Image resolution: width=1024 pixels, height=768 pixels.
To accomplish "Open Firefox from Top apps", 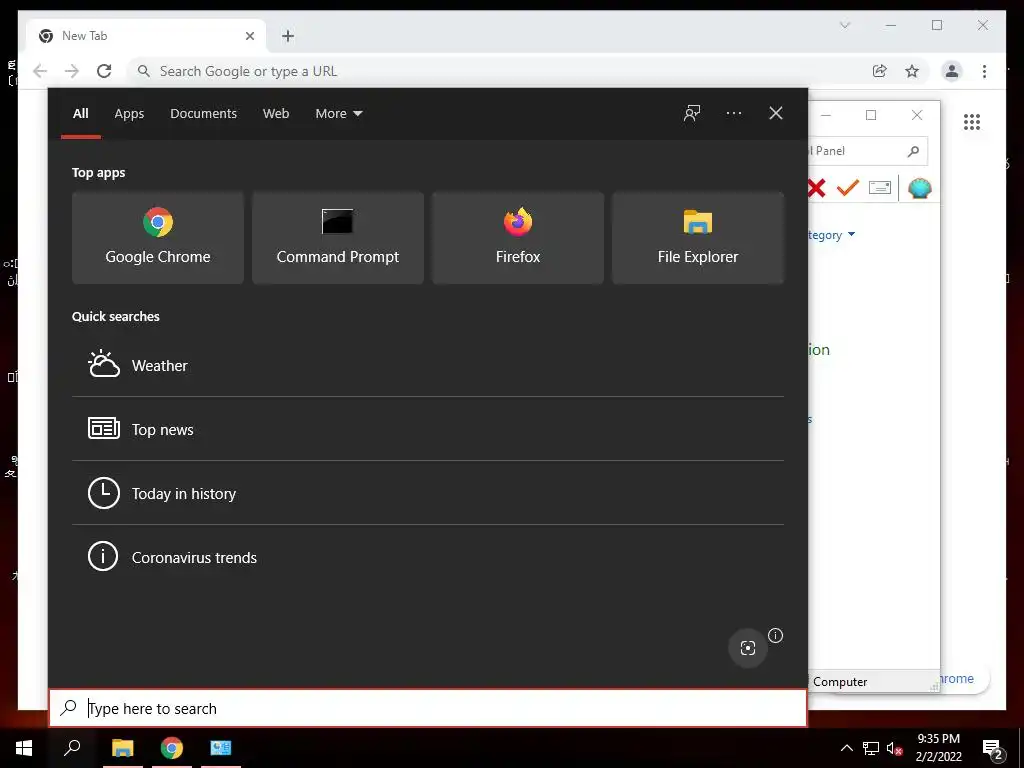I will tap(518, 238).
